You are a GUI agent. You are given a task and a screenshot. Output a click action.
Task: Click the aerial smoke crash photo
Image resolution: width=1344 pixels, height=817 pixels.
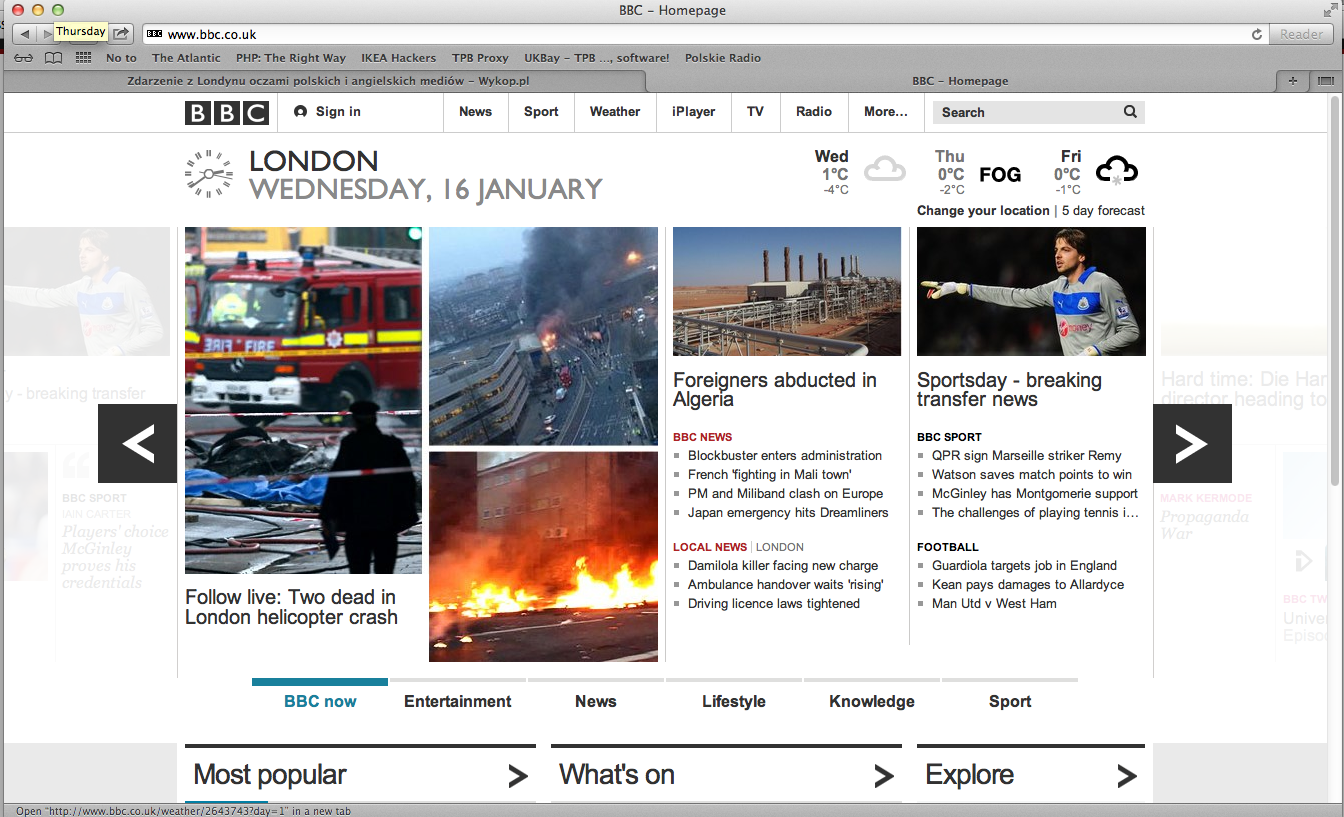[543, 336]
